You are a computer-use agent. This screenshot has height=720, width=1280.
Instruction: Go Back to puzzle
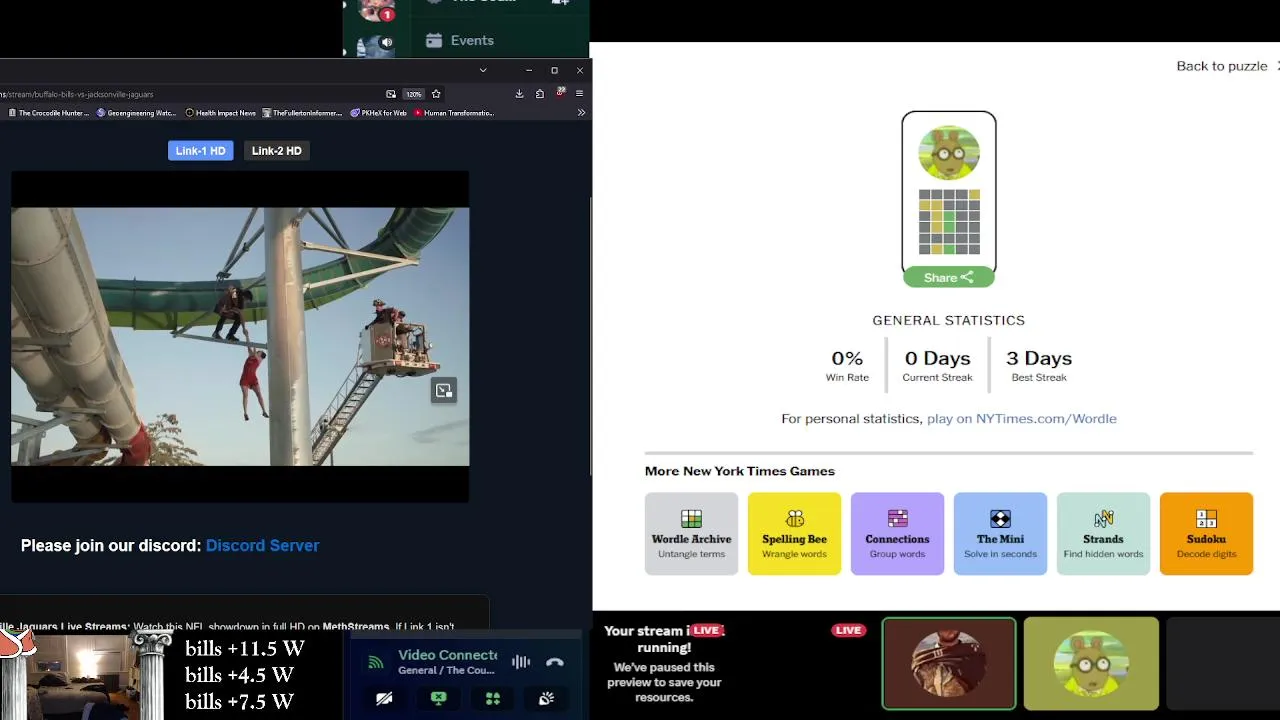tap(1222, 66)
